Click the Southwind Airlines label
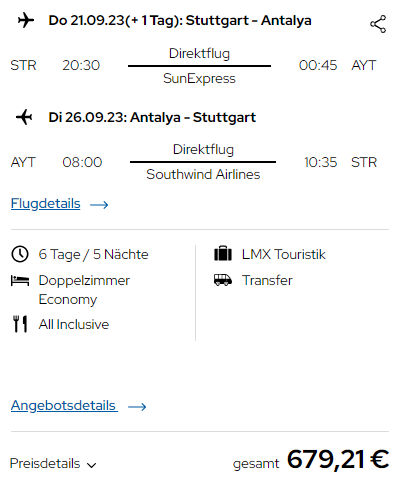This screenshot has width=394, height=489. pyautogui.click(x=203, y=174)
